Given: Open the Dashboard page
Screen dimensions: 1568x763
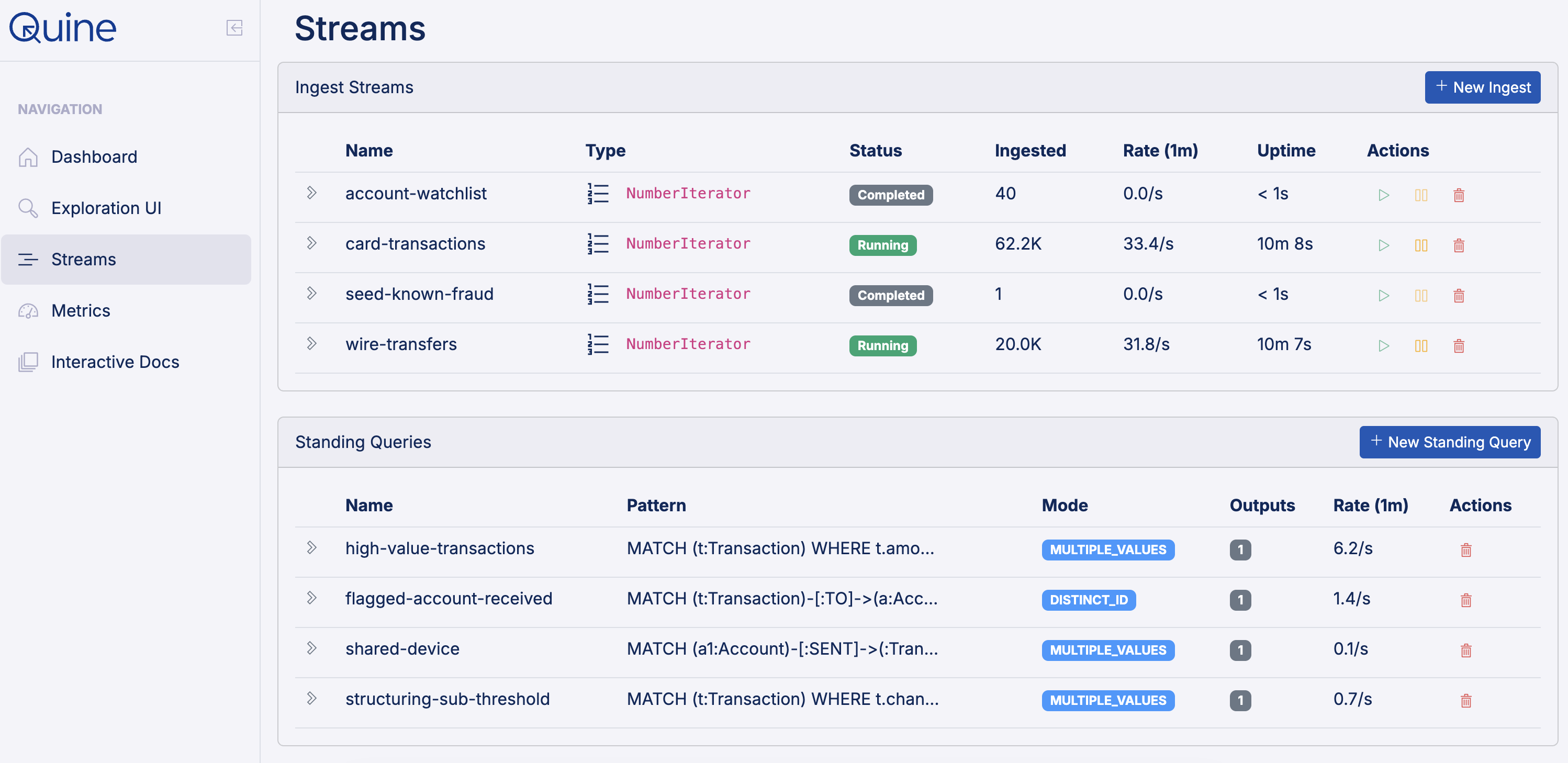Looking at the screenshot, I should [126, 157].
